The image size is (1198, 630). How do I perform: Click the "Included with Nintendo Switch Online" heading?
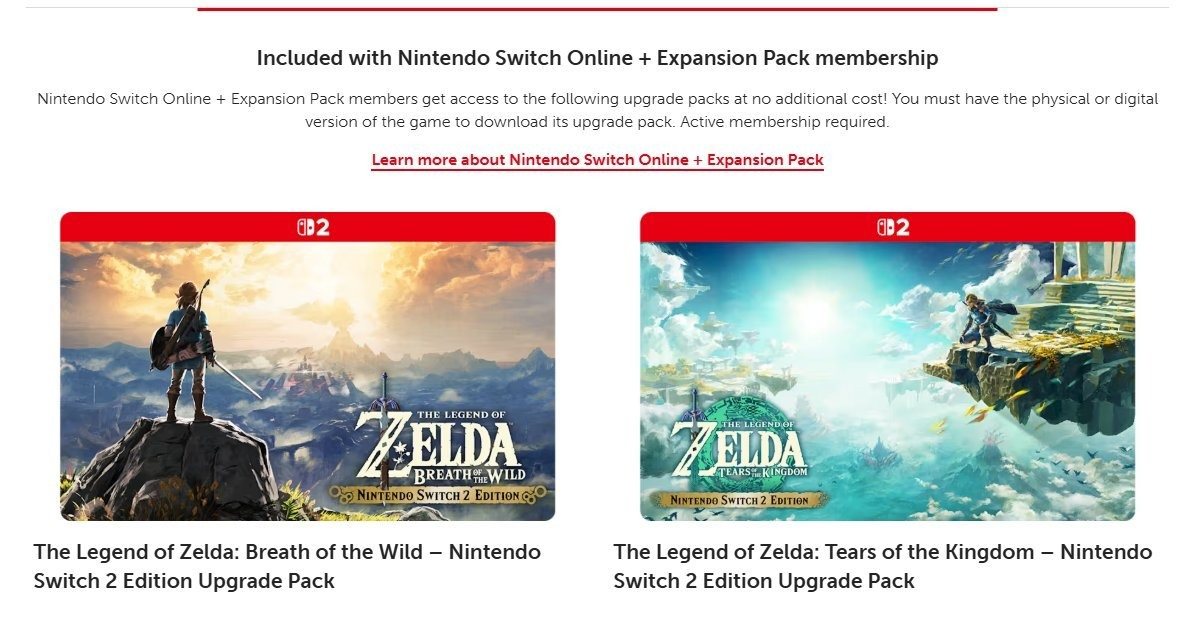597,58
